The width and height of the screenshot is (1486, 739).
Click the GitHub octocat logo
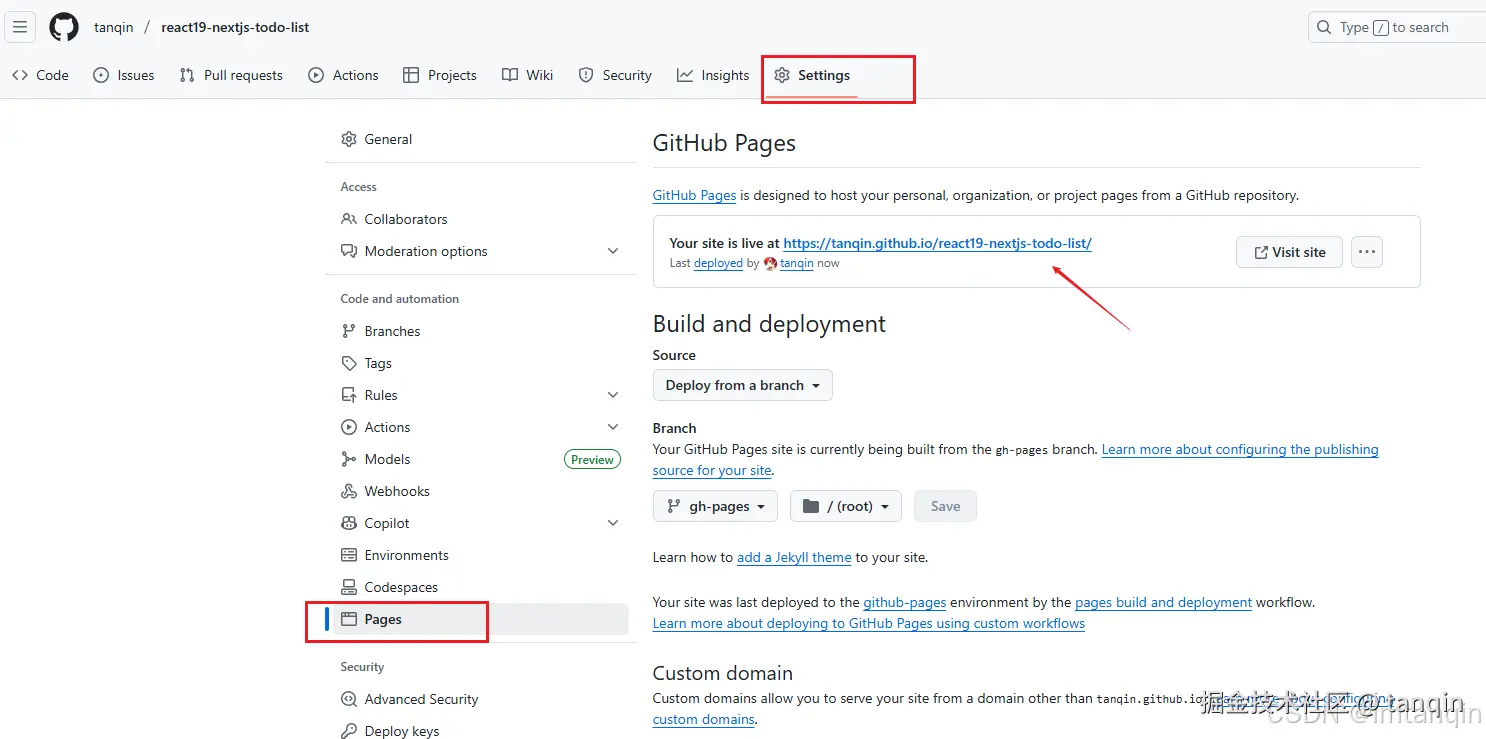[x=64, y=27]
